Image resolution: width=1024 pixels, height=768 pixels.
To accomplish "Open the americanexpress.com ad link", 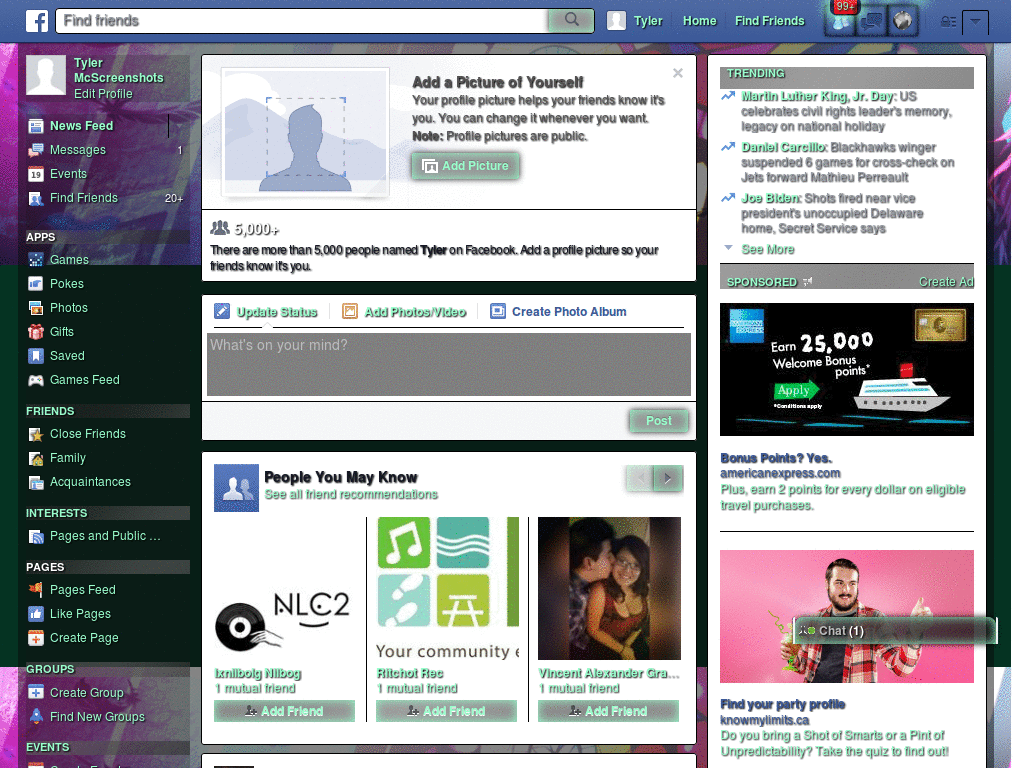I will coord(780,473).
